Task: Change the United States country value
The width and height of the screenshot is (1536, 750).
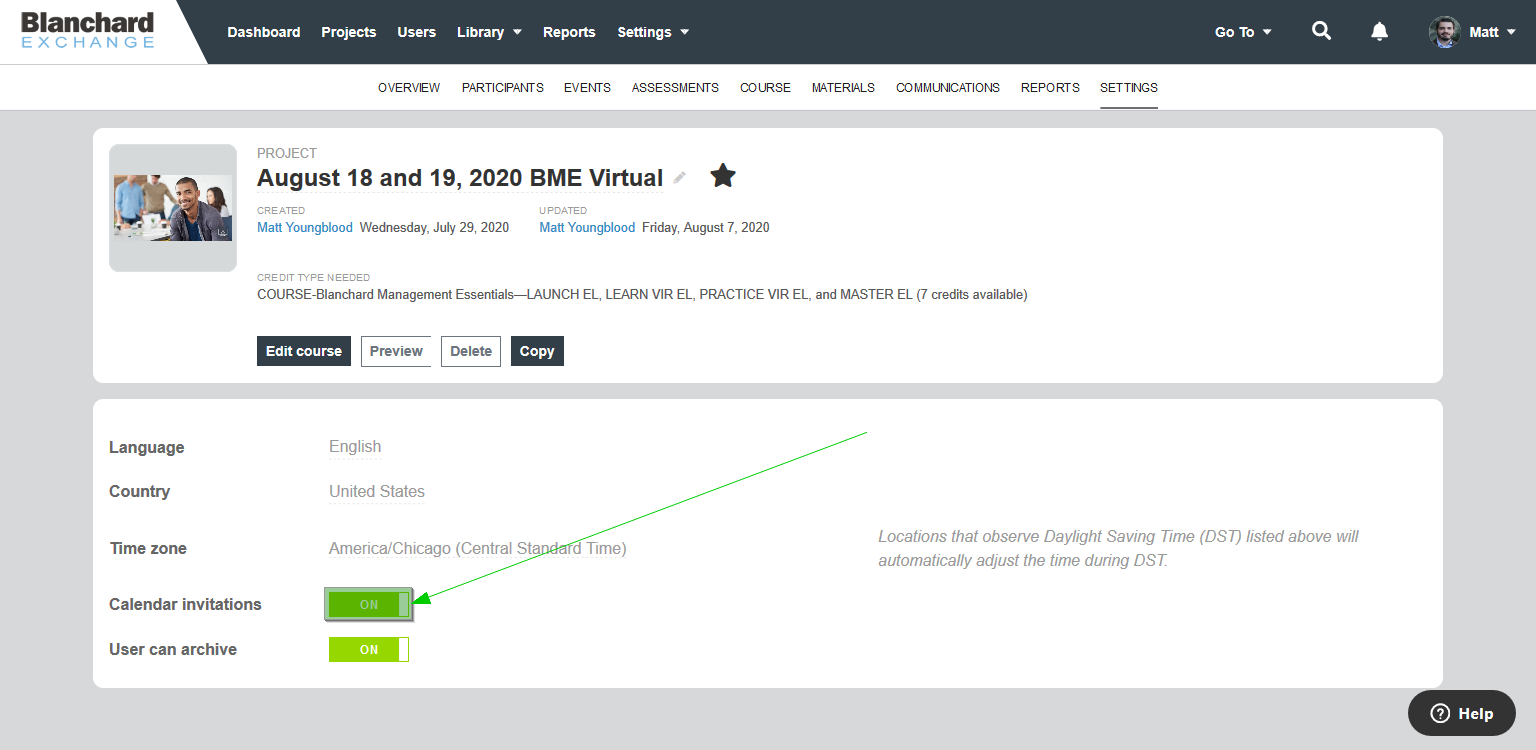Action: coord(377,491)
